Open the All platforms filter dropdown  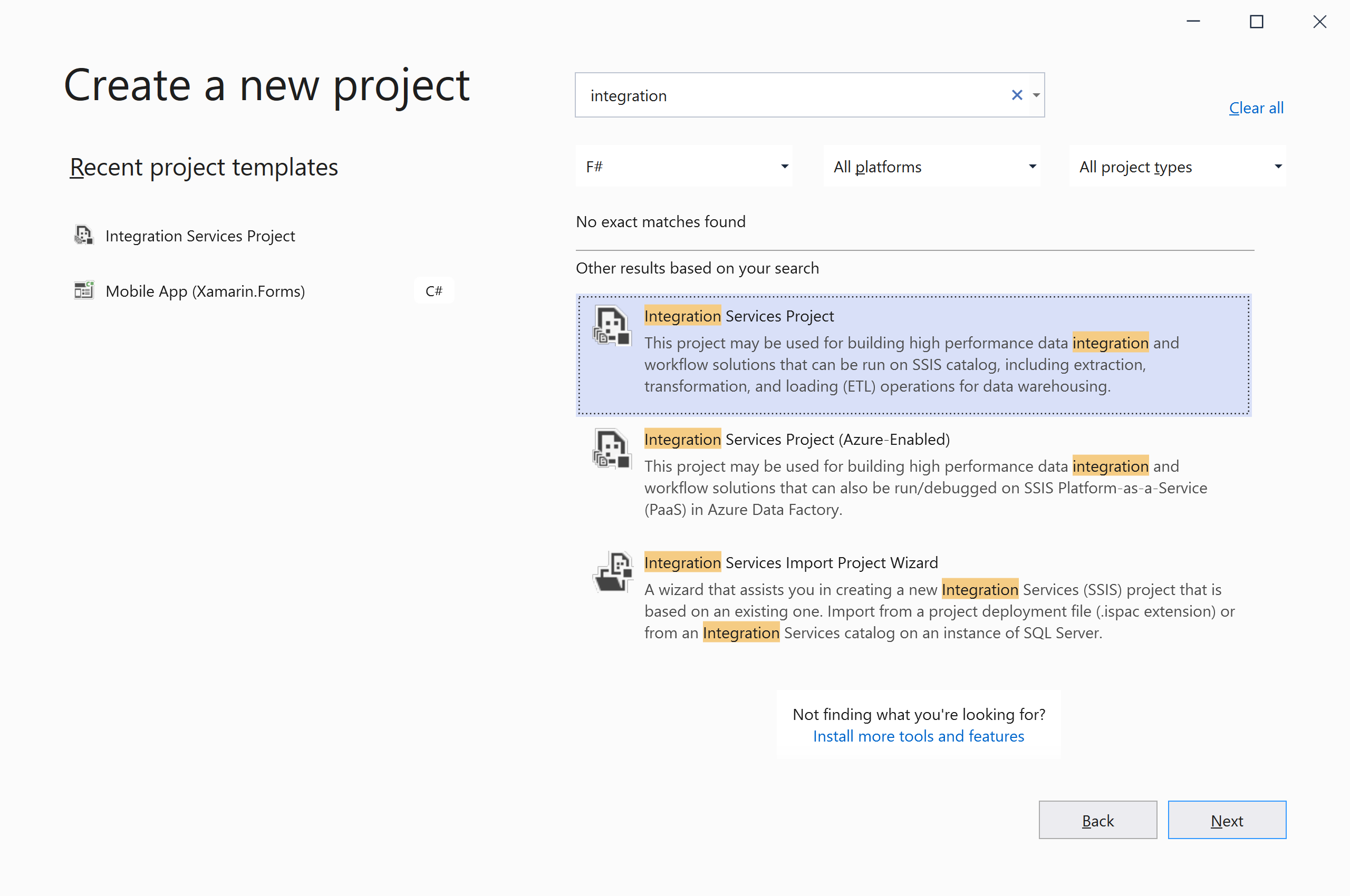[x=931, y=166]
